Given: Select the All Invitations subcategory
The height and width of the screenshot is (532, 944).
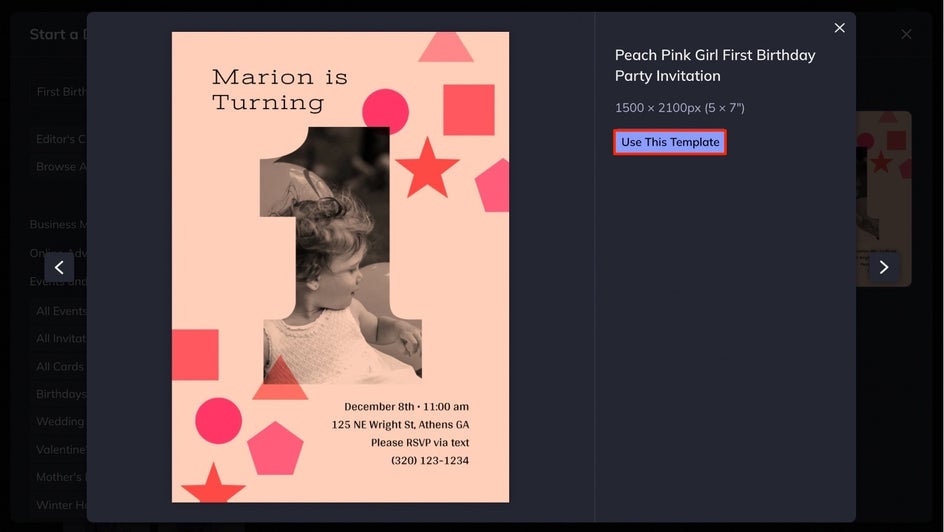Looking at the screenshot, I should click(x=58, y=339).
